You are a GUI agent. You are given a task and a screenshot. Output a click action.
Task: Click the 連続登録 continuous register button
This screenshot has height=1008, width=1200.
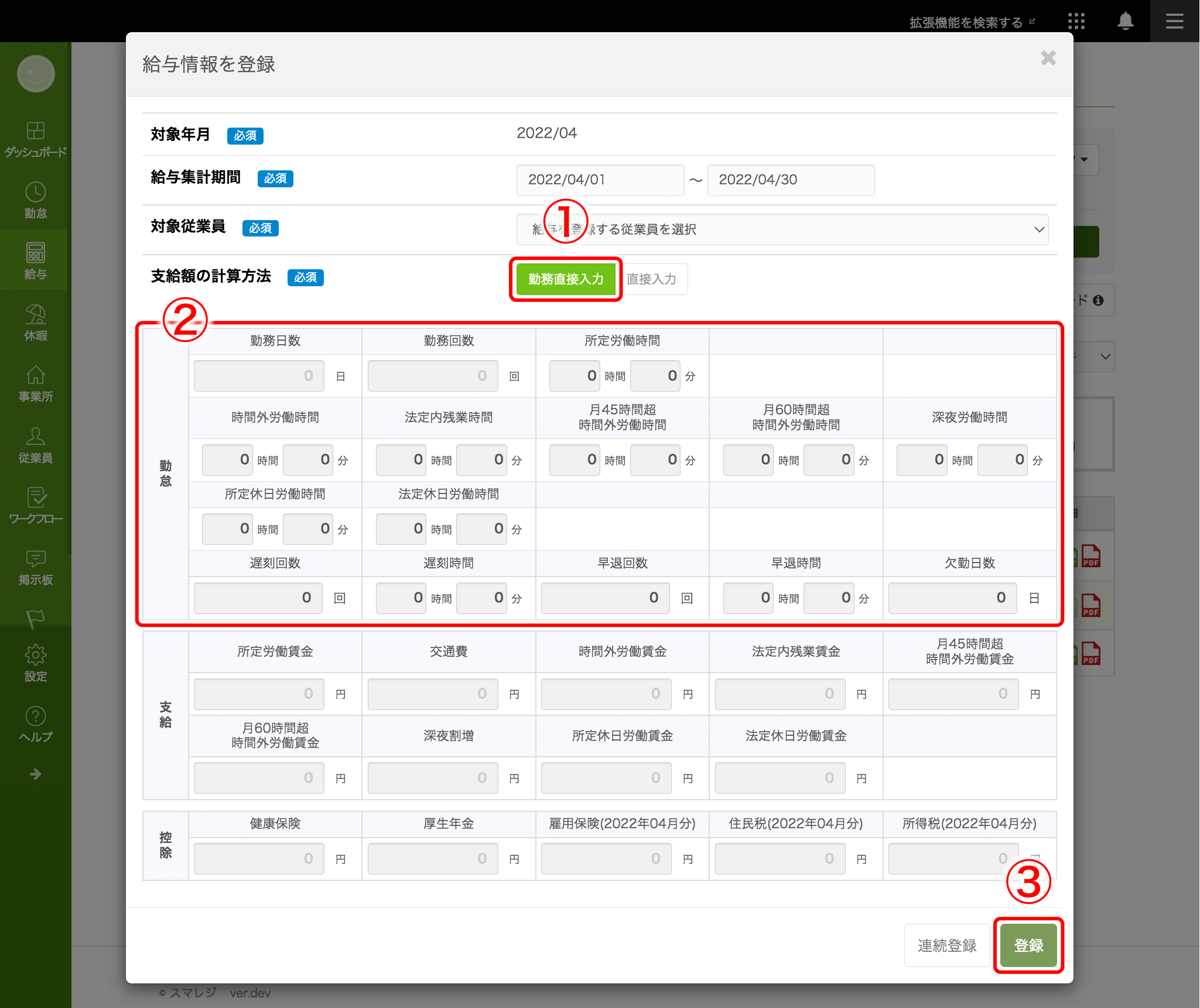947,945
